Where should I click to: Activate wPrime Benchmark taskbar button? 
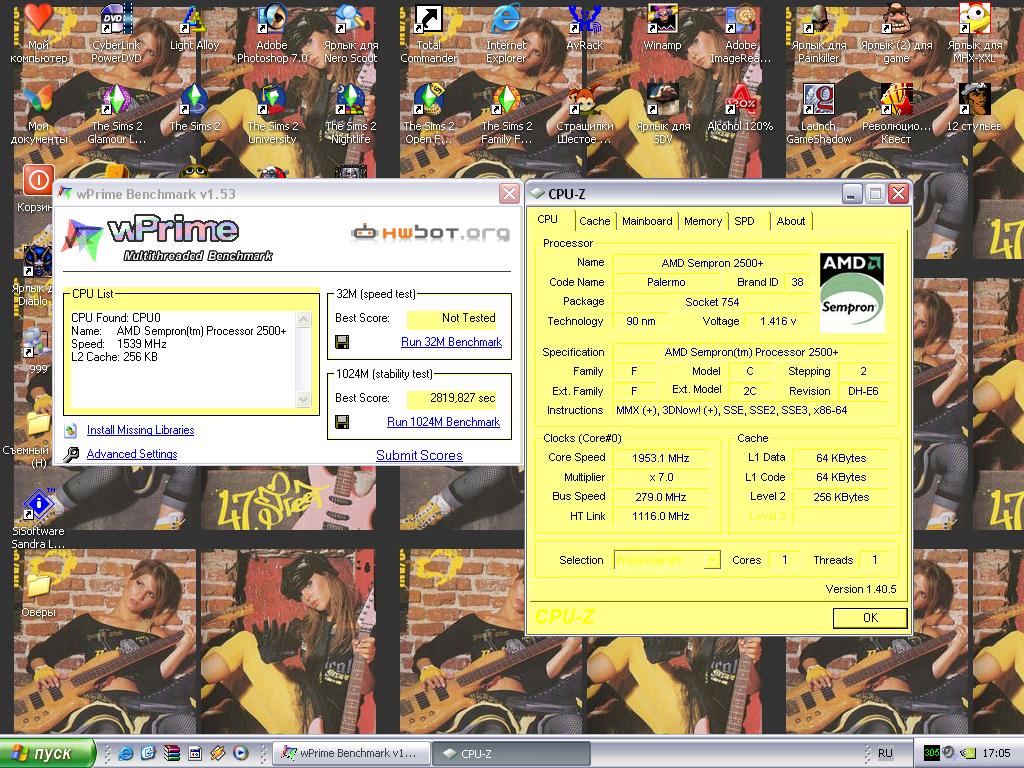coord(351,753)
